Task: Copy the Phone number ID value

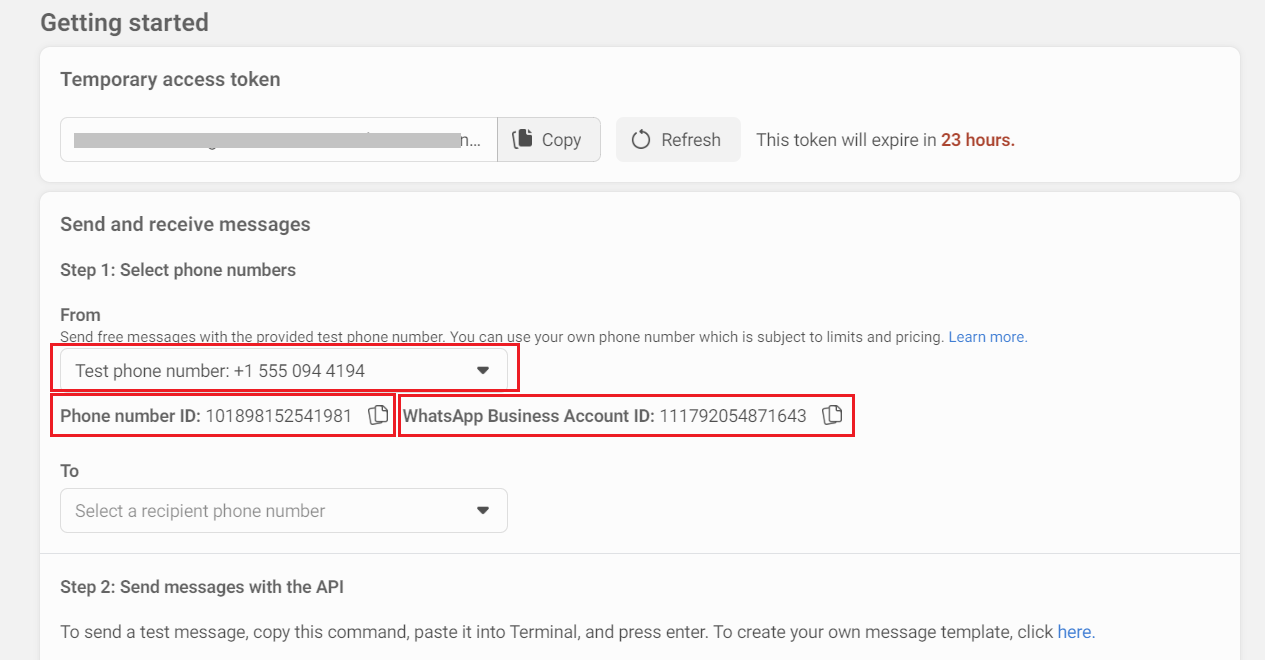Action: pos(378,416)
